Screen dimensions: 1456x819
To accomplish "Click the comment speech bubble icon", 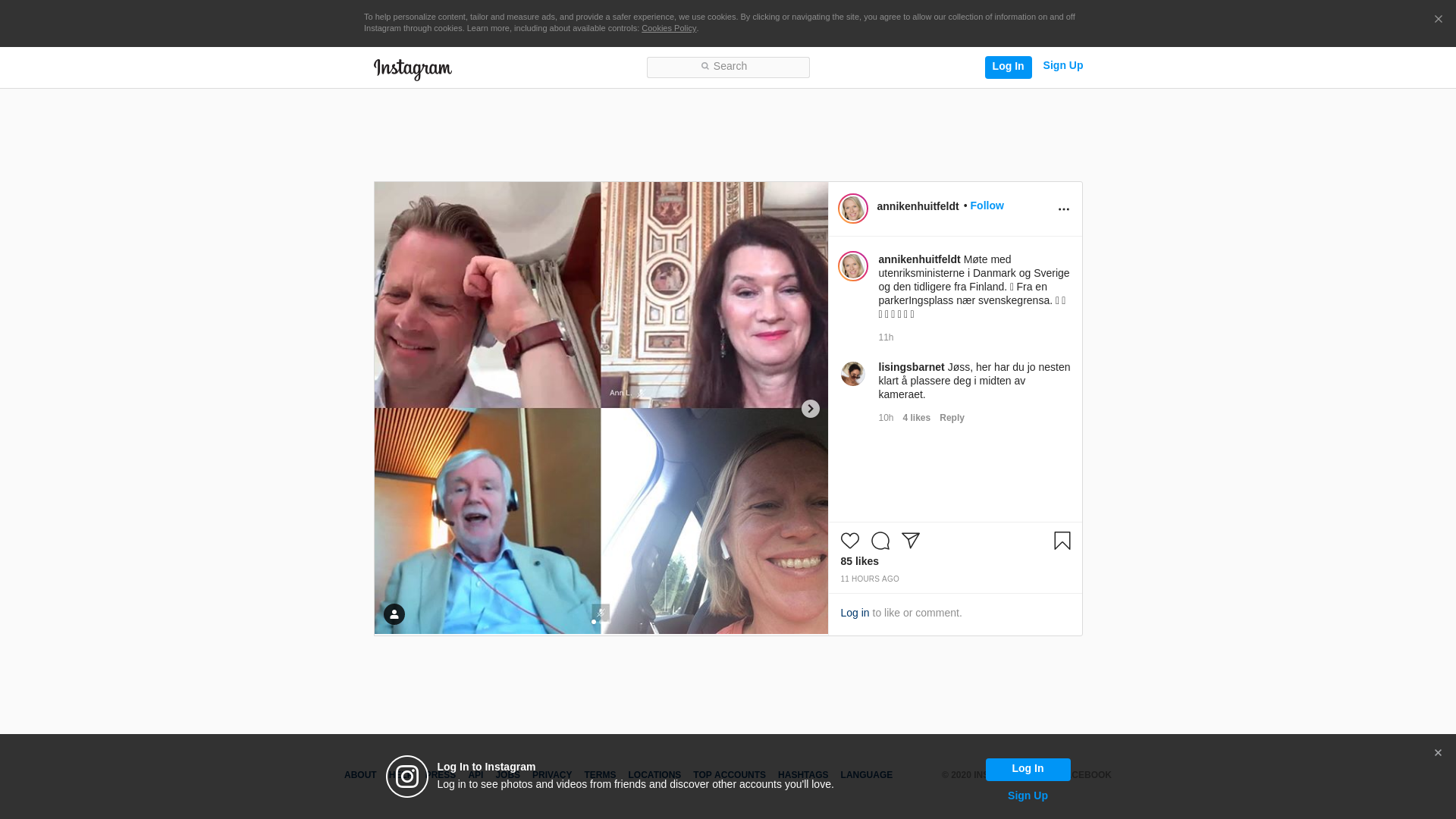I will [880, 541].
